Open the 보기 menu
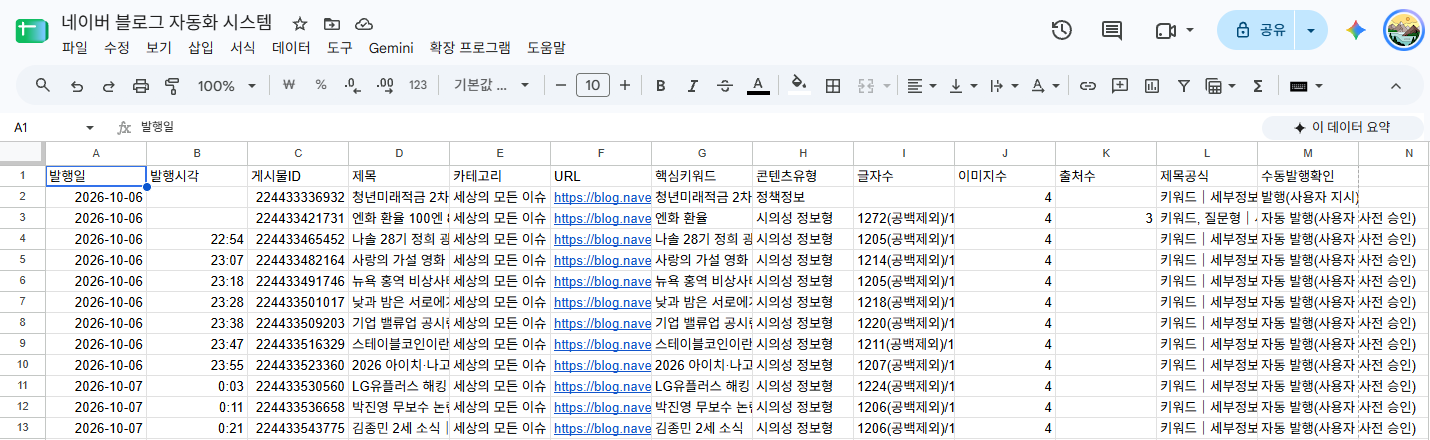This screenshot has height=440, width=1430. [159, 47]
